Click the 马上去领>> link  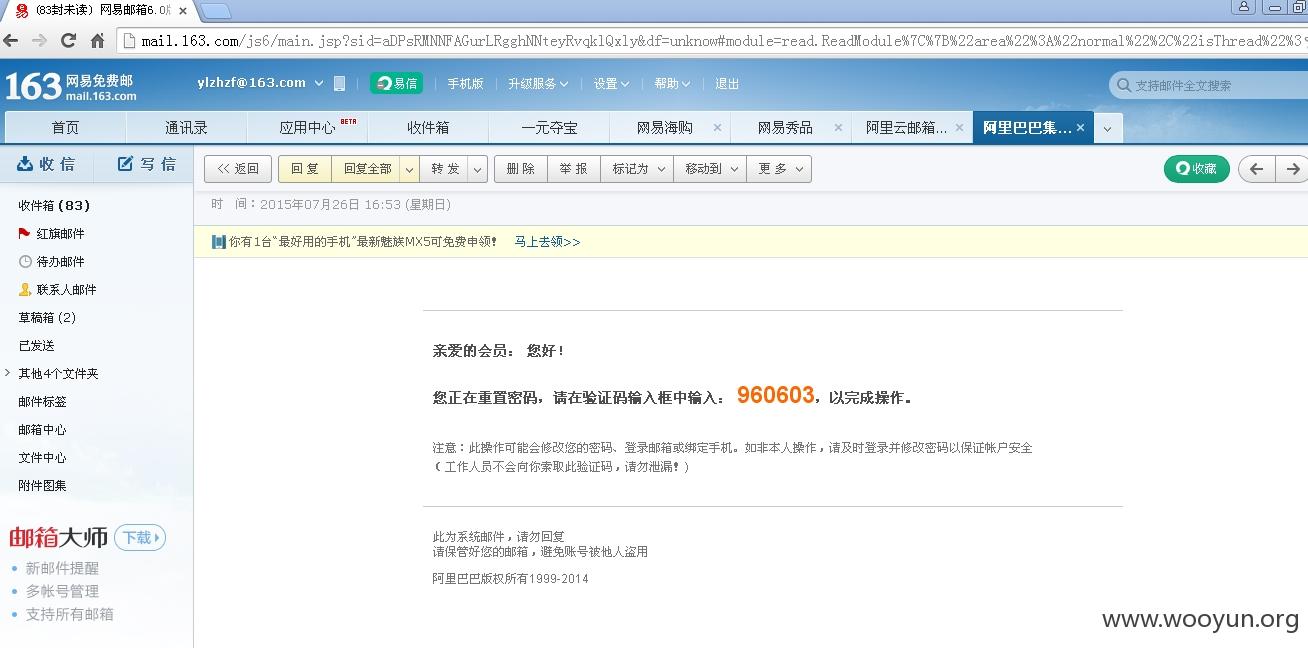(x=547, y=242)
